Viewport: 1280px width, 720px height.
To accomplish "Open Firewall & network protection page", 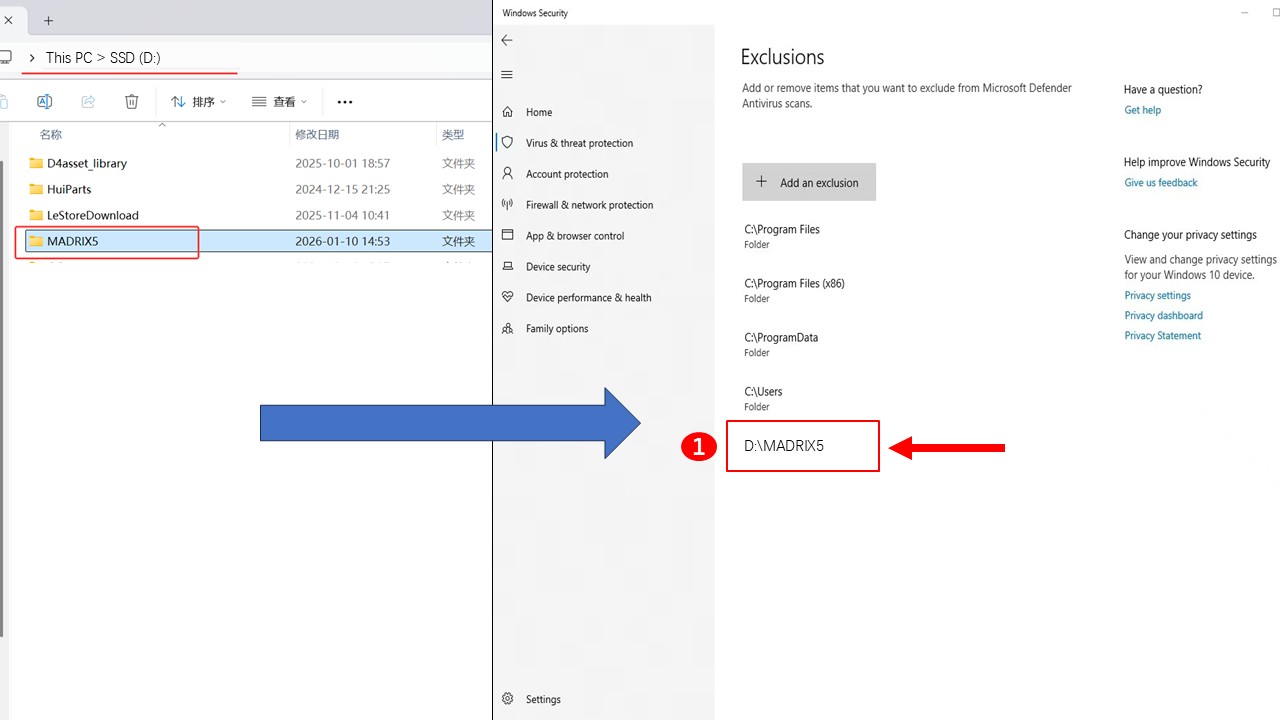I will click(589, 205).
